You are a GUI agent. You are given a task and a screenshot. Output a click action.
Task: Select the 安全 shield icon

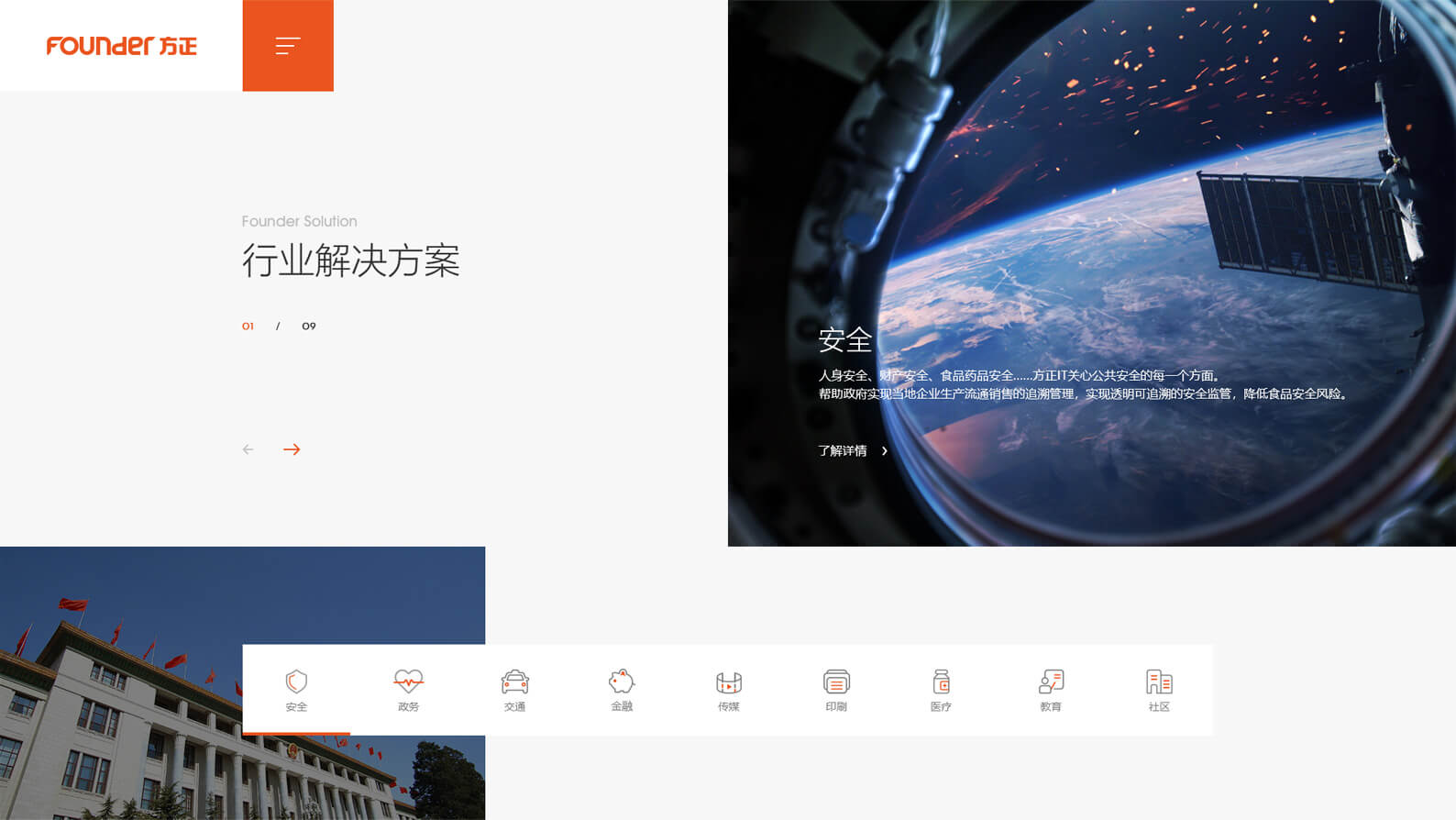(x=296, y=681)
